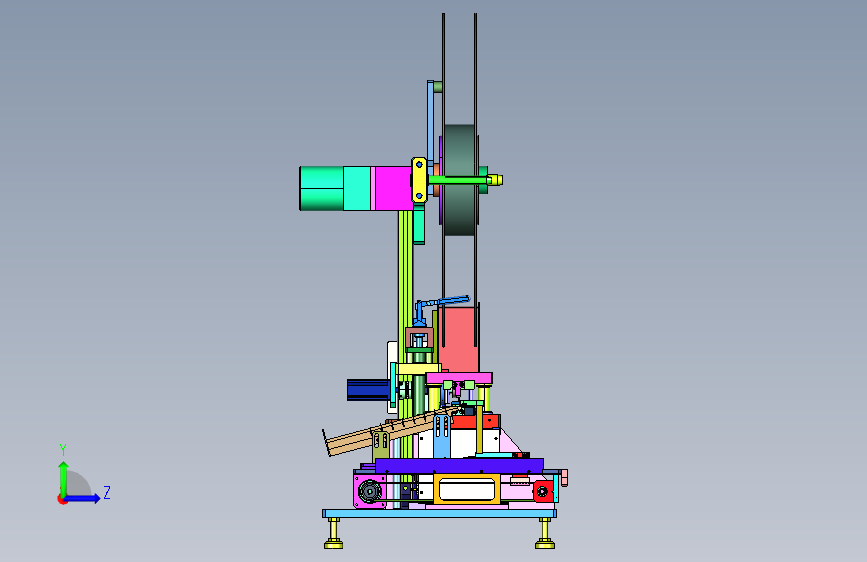Image resolution: width=867 pixels, height=562 pixels.
Task: Select the round fan grille in the magenta housing
Action: click(369, 491)
